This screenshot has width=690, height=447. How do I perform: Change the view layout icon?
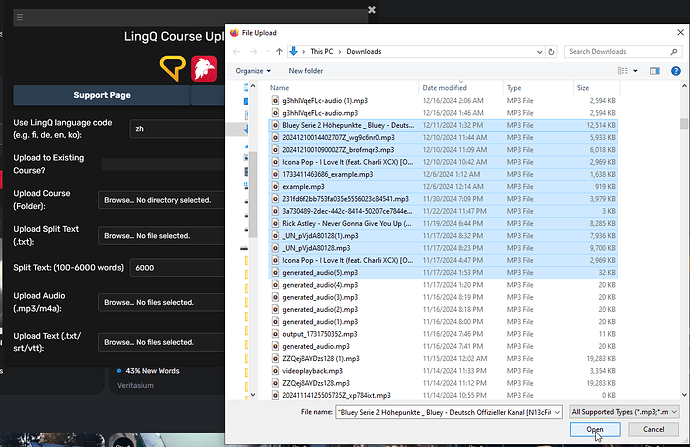[623, 71]
